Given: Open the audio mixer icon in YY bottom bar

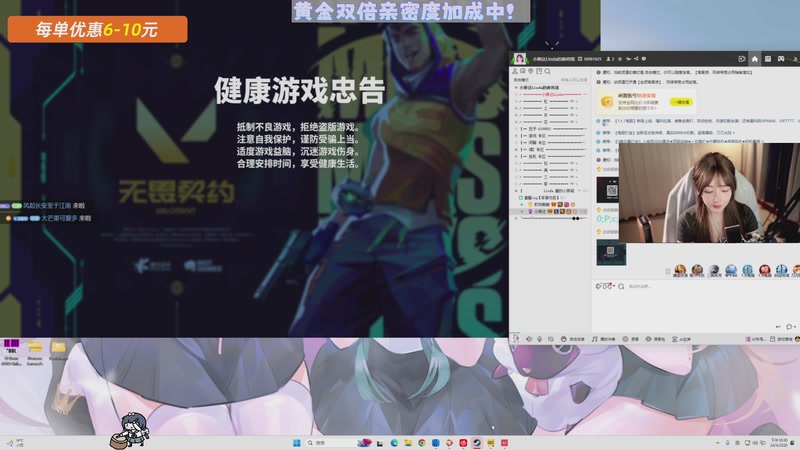Looking at the screenshot, I should (551, 339).
